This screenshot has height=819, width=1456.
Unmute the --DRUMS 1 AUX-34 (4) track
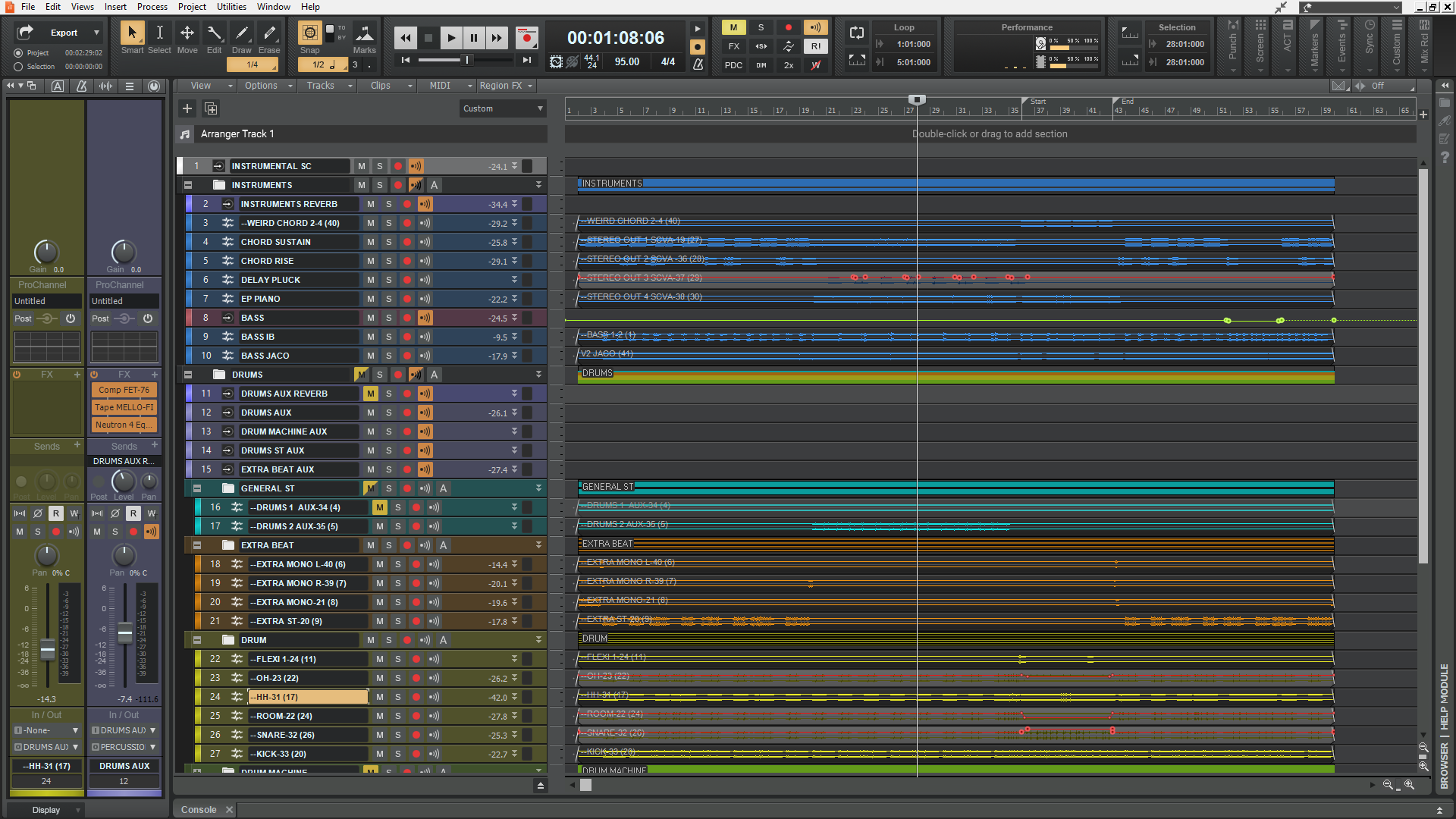380,507
